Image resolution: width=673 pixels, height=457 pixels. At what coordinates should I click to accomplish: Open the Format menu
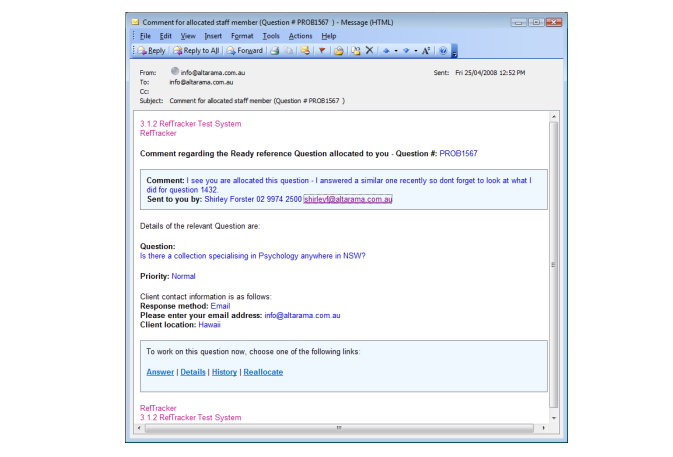point(242,36)
